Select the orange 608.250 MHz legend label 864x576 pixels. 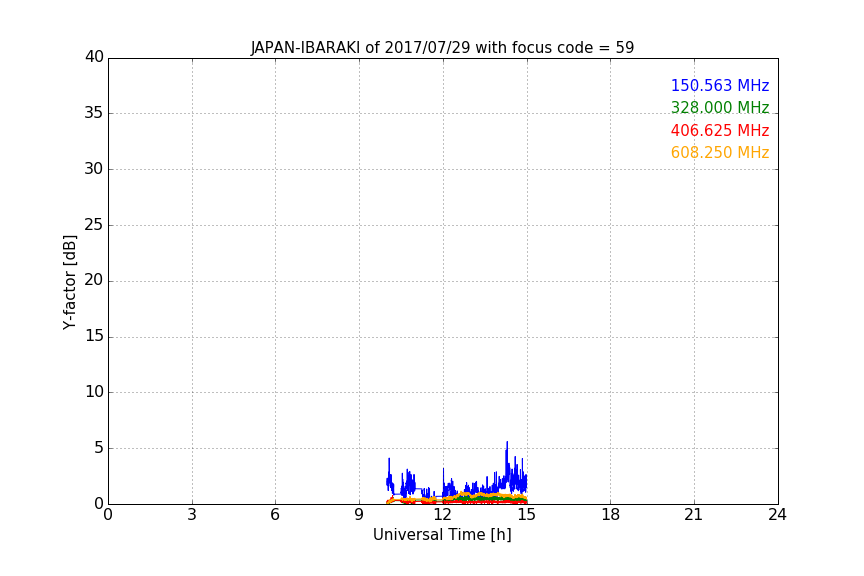720,152
